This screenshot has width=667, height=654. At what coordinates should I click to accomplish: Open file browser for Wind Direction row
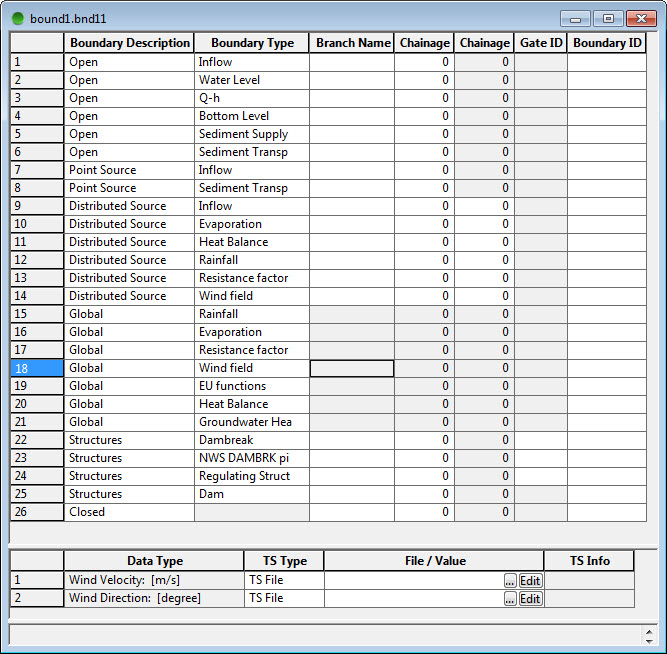[x=510, y=598]
